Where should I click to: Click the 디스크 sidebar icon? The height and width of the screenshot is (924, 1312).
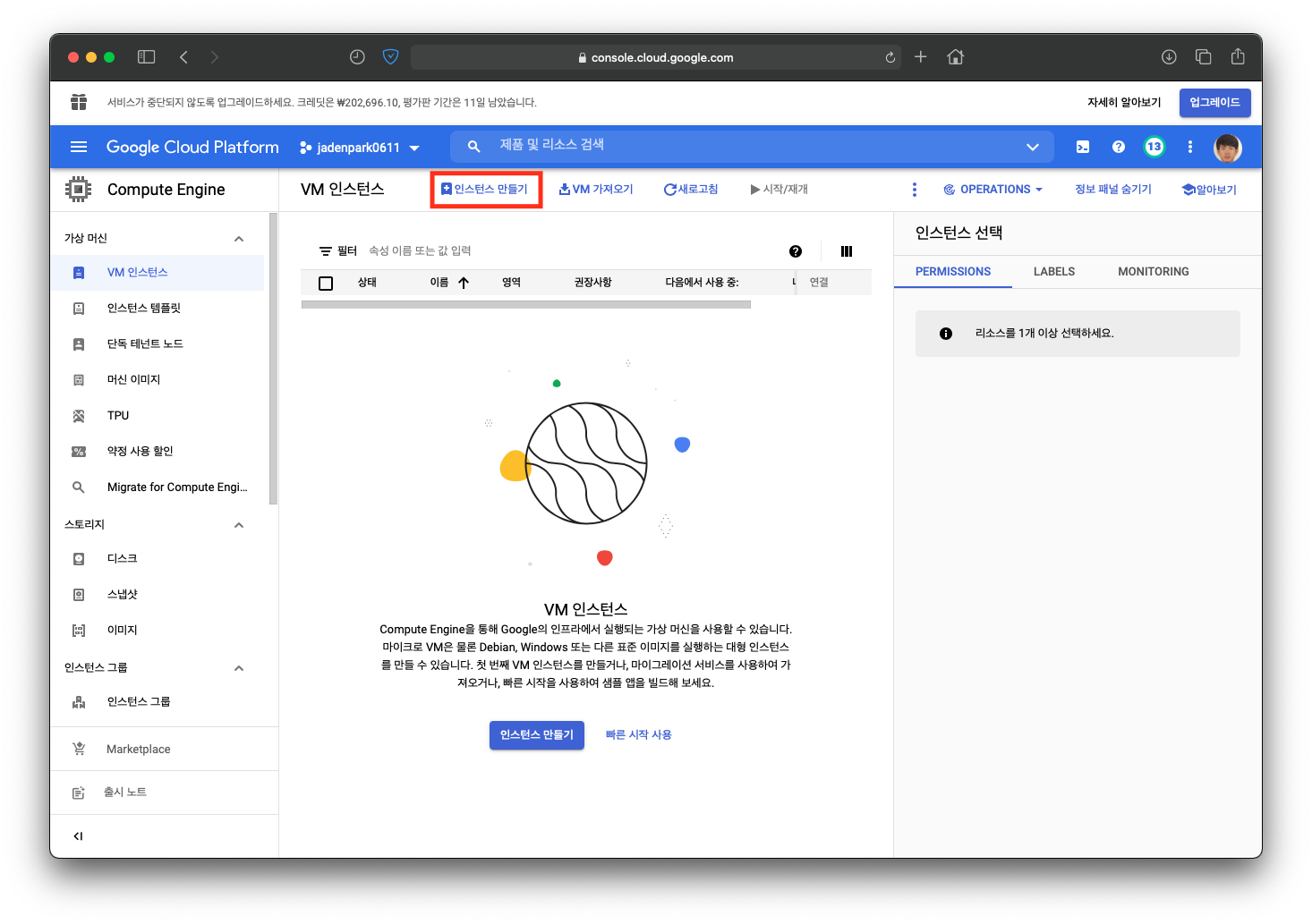pyautogui.click(x=79, y=559)
